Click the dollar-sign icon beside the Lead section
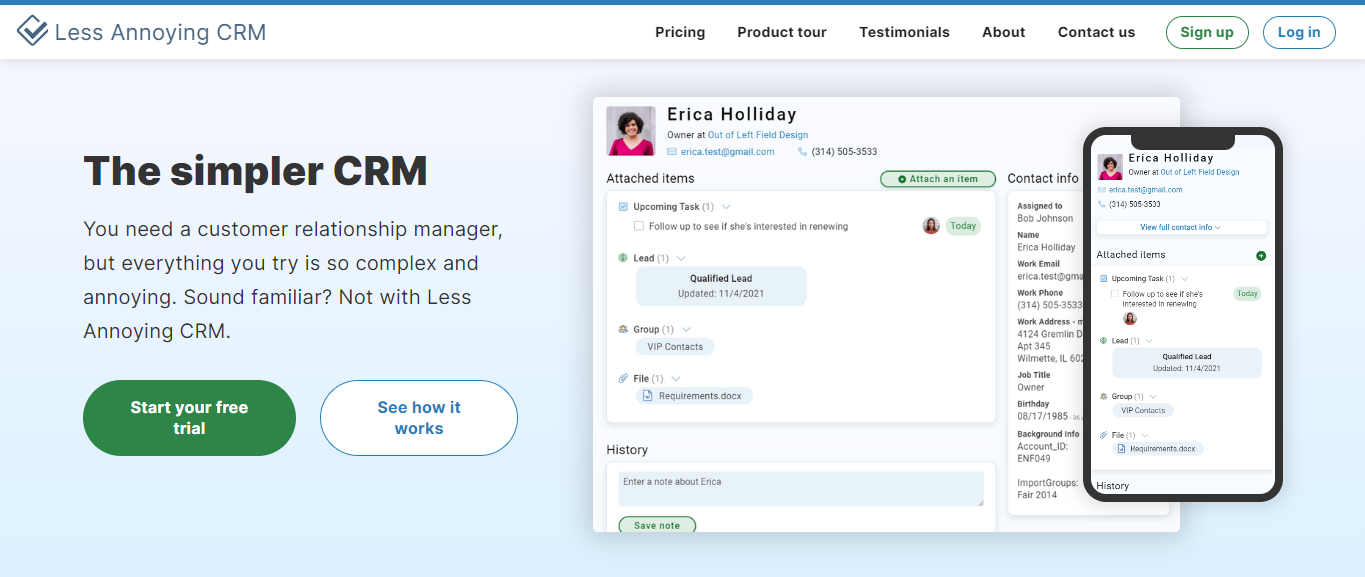This screenshot has height=577, width=1365. pos(622,257)
